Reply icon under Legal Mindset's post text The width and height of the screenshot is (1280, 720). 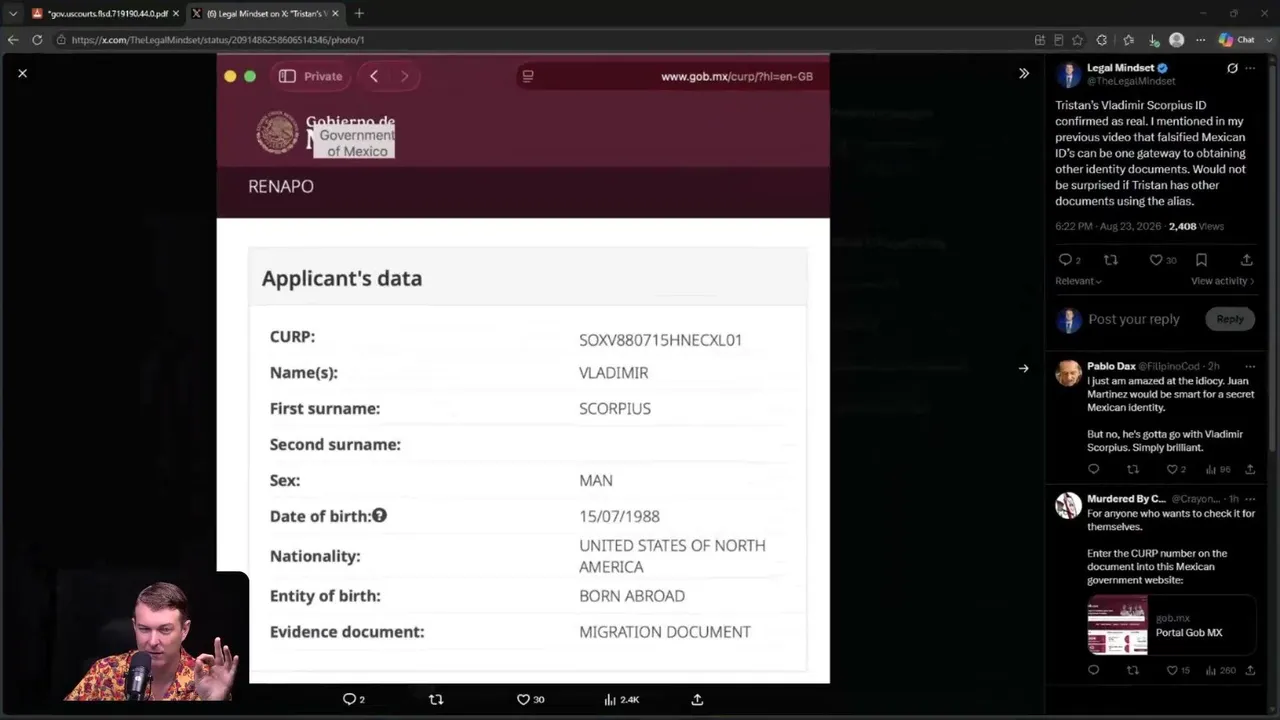1065,260
